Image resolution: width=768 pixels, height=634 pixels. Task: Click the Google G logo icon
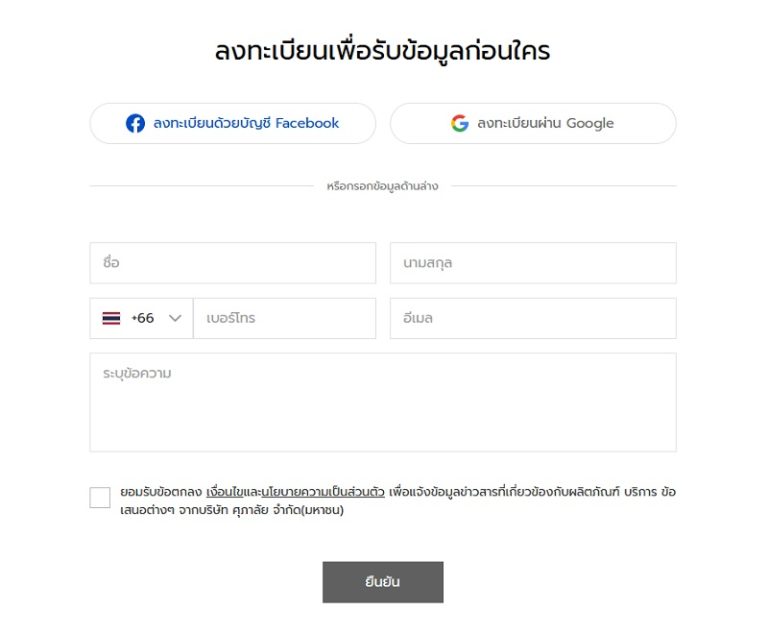click(x=459, y=123)
